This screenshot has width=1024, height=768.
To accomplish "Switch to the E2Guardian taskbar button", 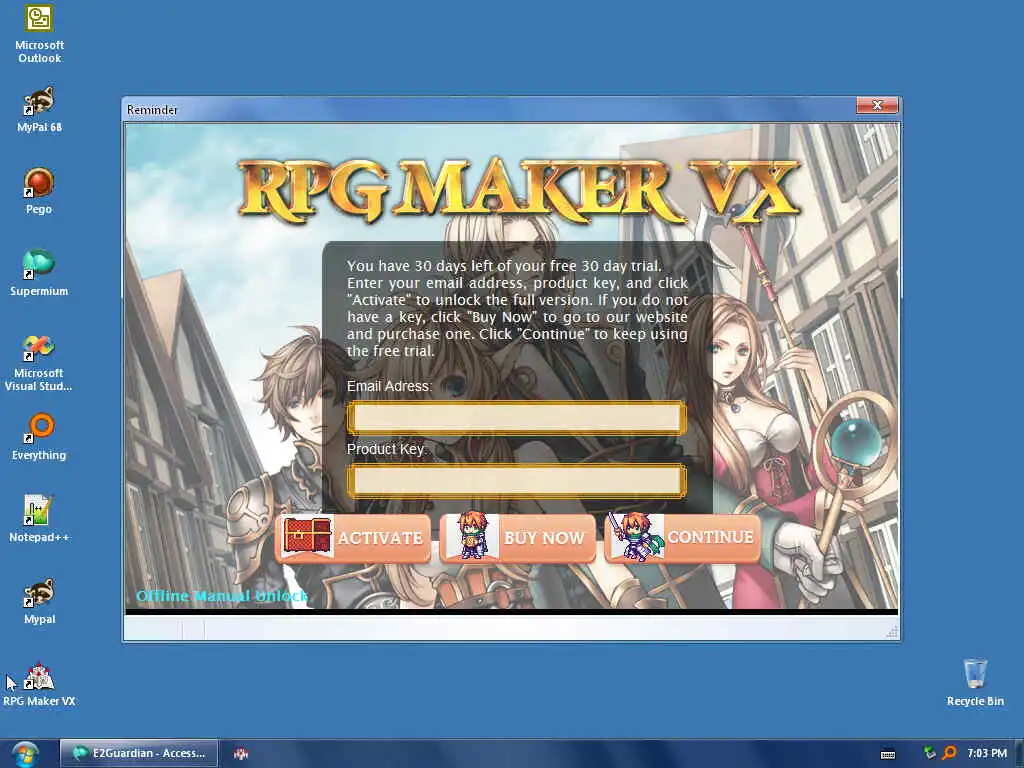I will (x=139, y=753).
